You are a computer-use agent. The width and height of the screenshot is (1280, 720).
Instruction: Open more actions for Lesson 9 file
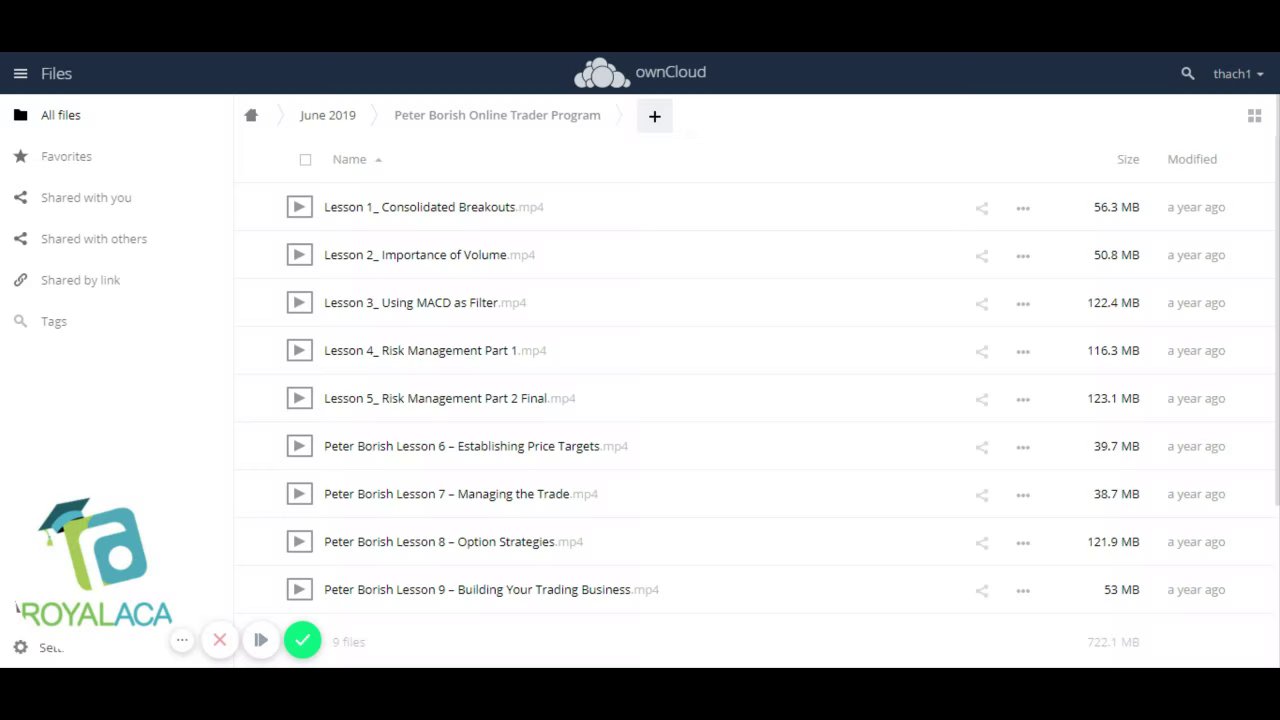click(1023, 590)
